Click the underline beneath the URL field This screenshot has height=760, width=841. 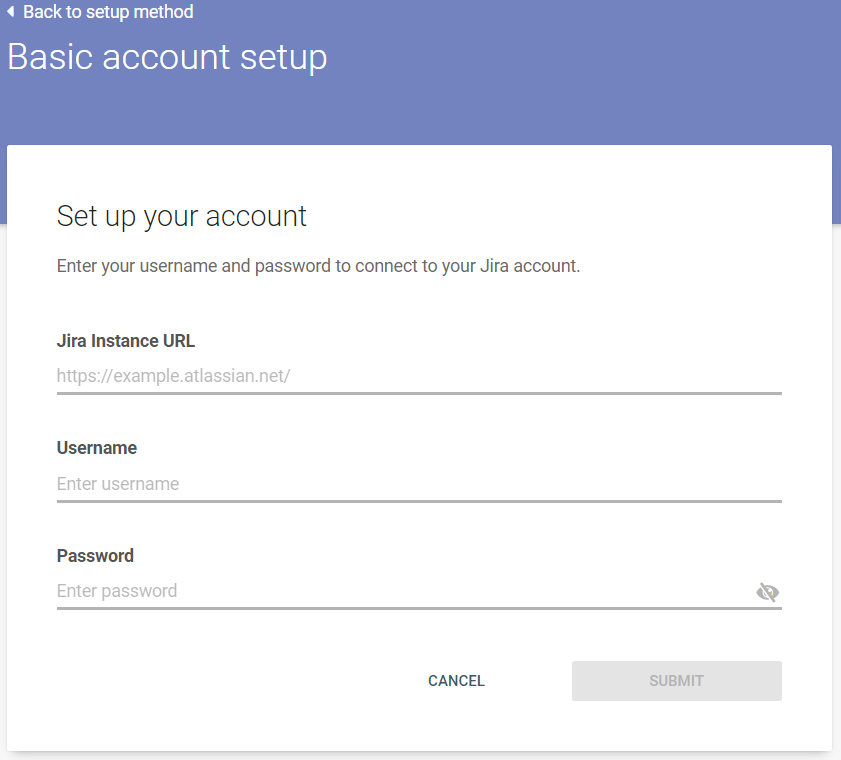click(x=419, y=393)
